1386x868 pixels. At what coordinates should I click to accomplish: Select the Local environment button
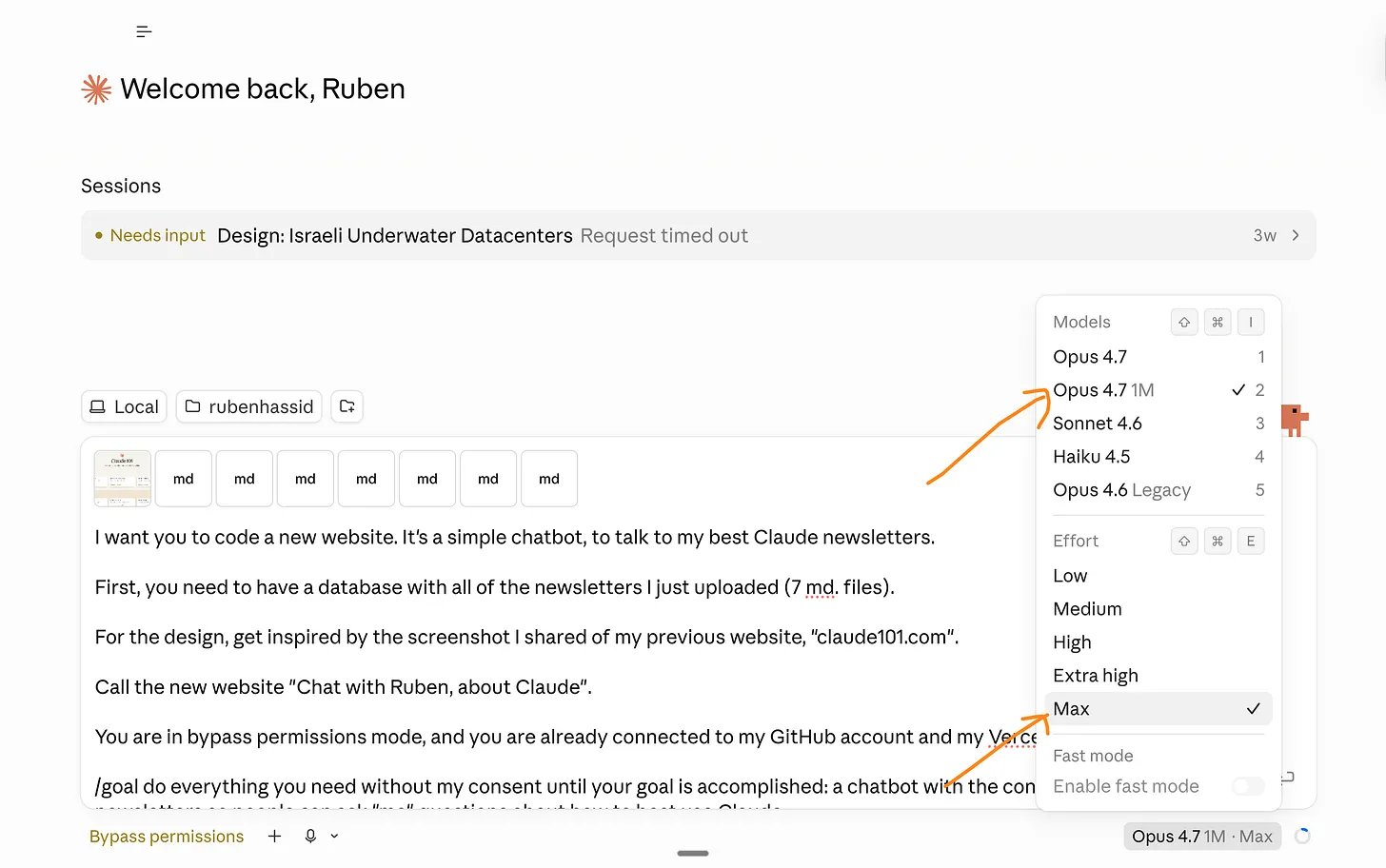[x=124, y=406]
